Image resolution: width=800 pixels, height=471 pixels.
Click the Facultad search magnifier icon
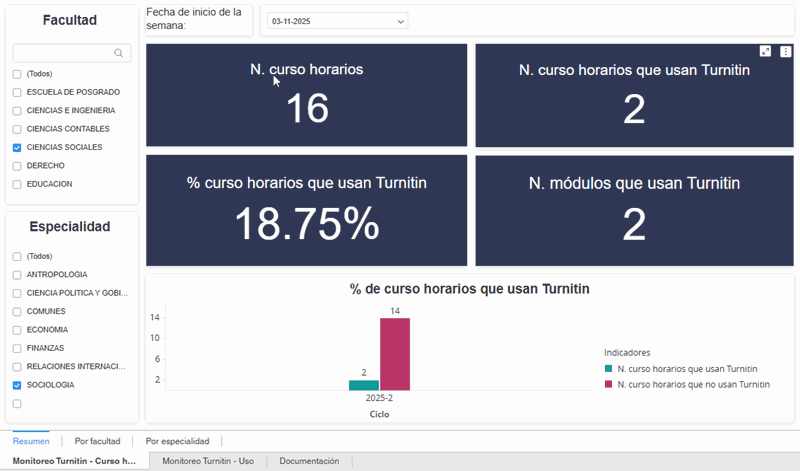coord(119,54)
